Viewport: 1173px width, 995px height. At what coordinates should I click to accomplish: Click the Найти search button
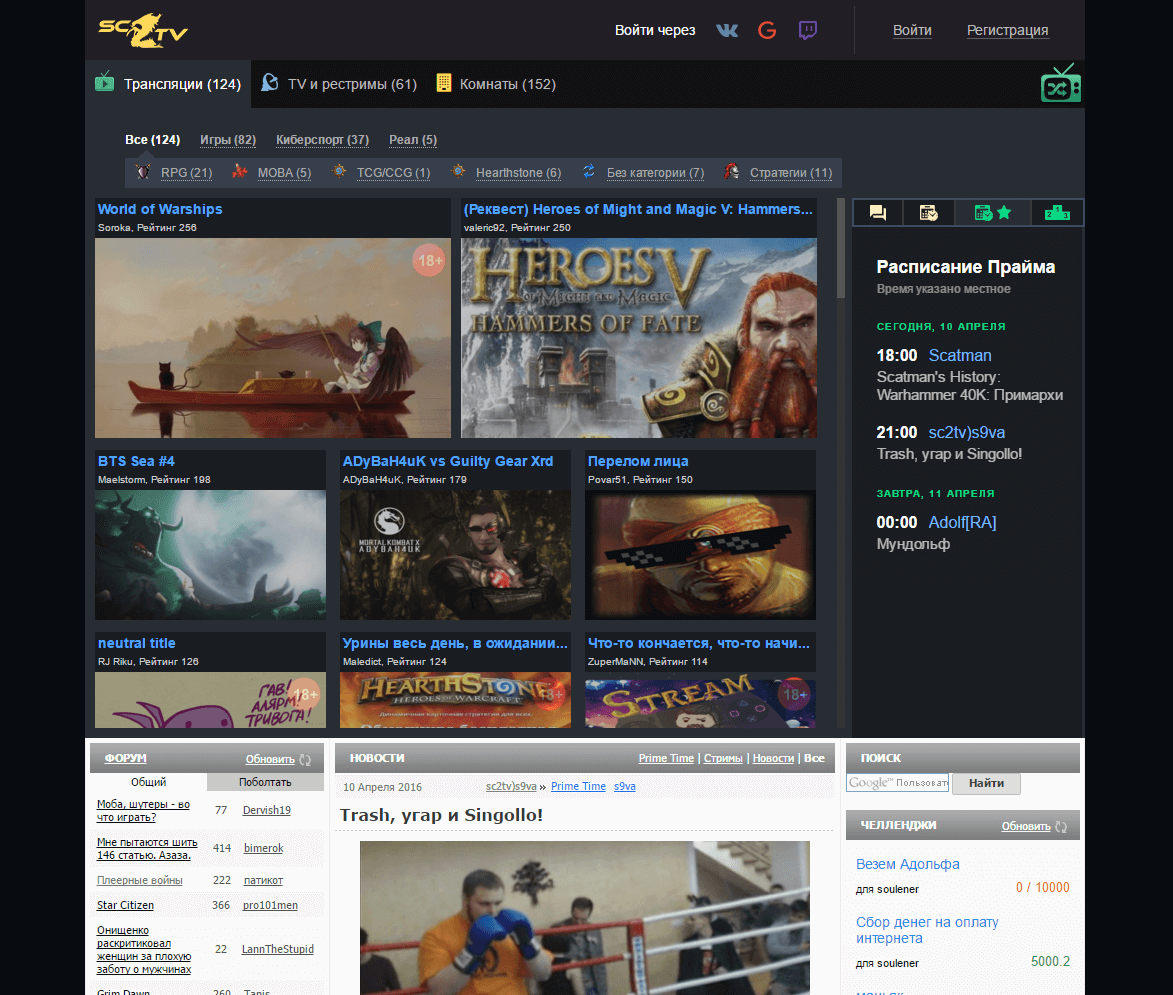coord(986,784)
